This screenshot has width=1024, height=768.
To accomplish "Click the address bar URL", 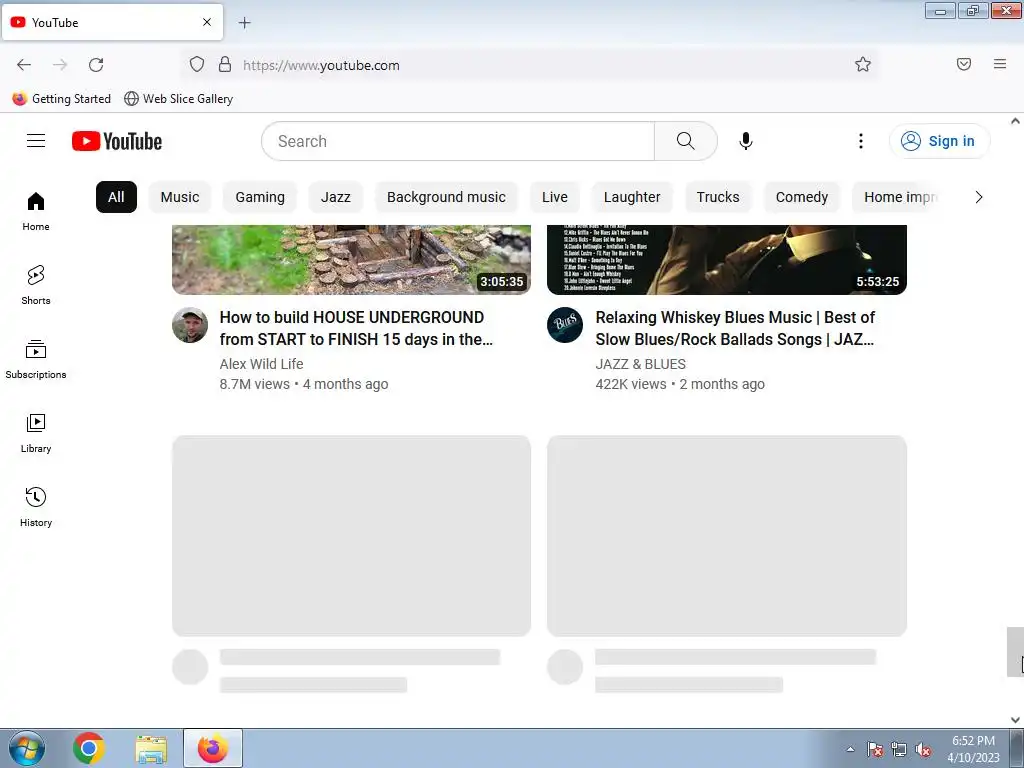I will click(321, 65).
